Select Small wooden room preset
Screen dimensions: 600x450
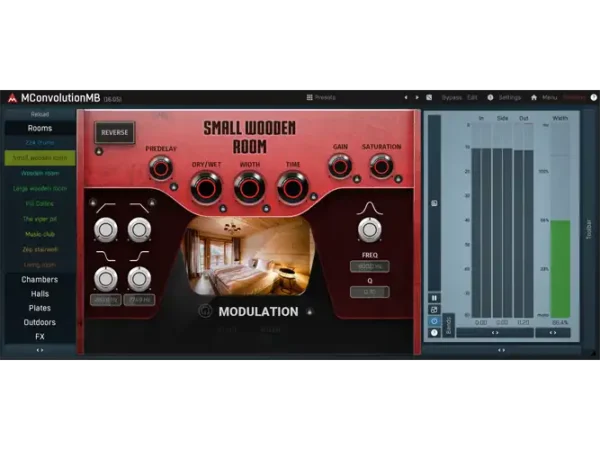click(x=40, y=158)
